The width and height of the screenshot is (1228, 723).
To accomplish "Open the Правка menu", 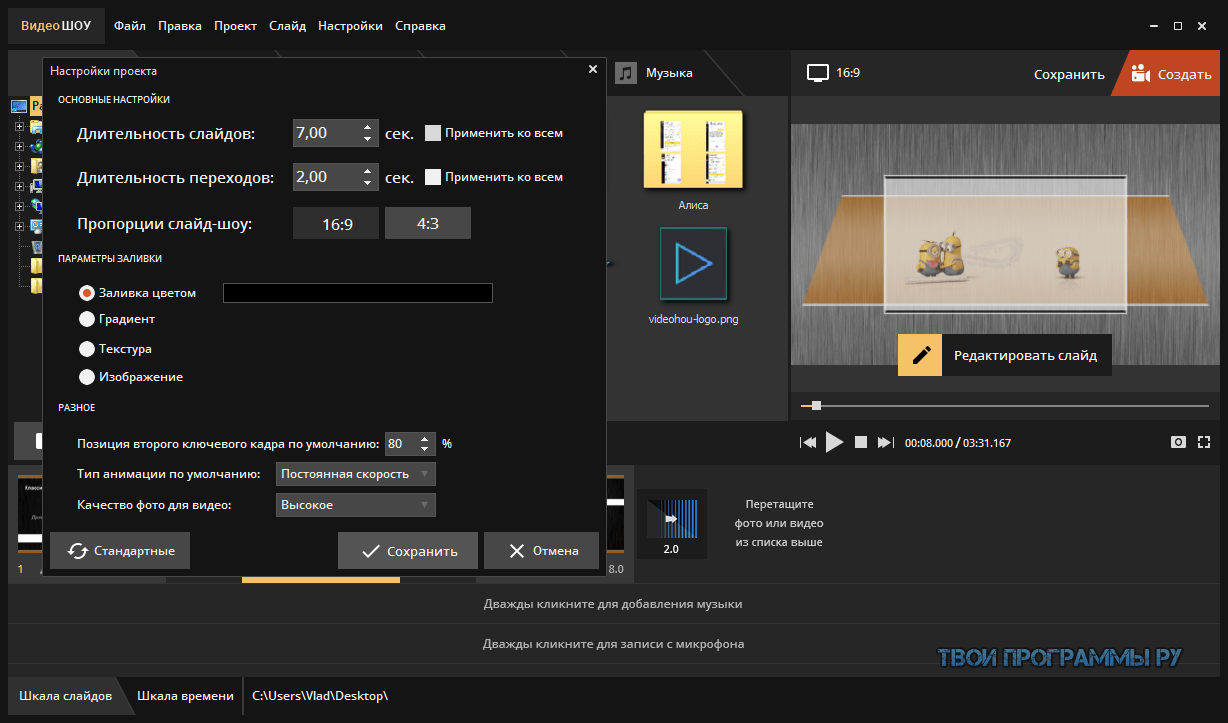I will tap(180, 26).
